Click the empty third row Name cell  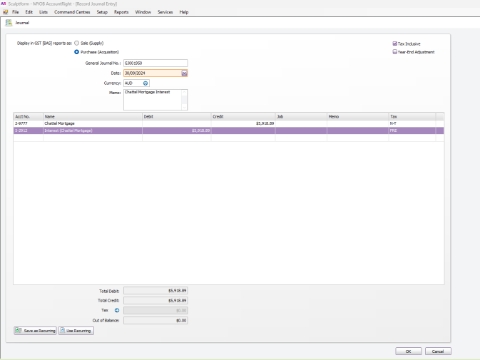pos(93,138)
